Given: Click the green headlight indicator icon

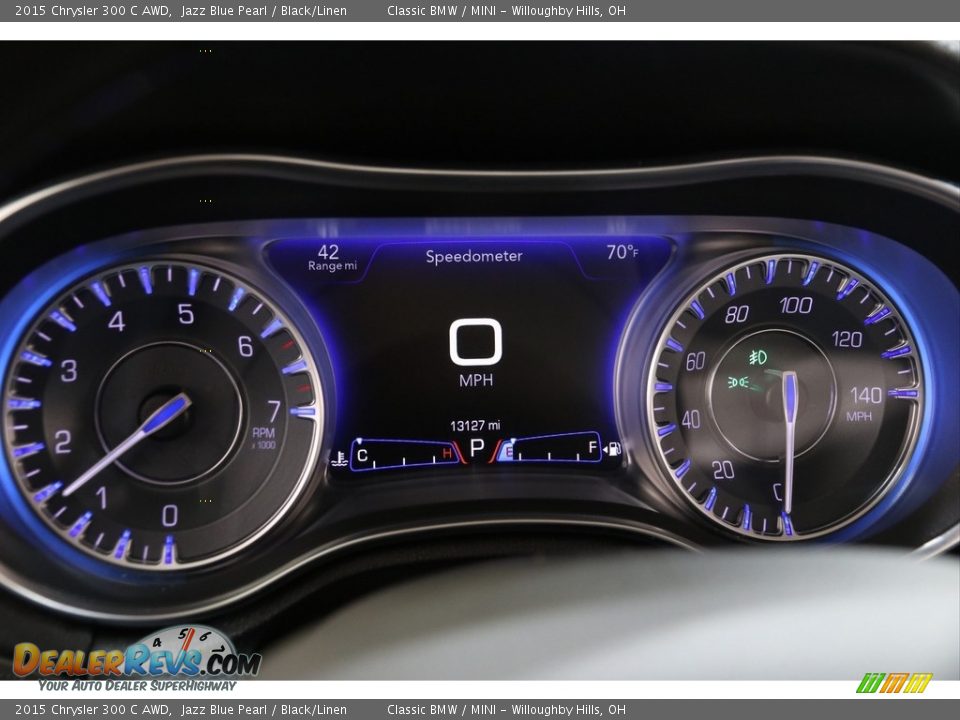Looking at the screenshot, I should tap(738, 383).
